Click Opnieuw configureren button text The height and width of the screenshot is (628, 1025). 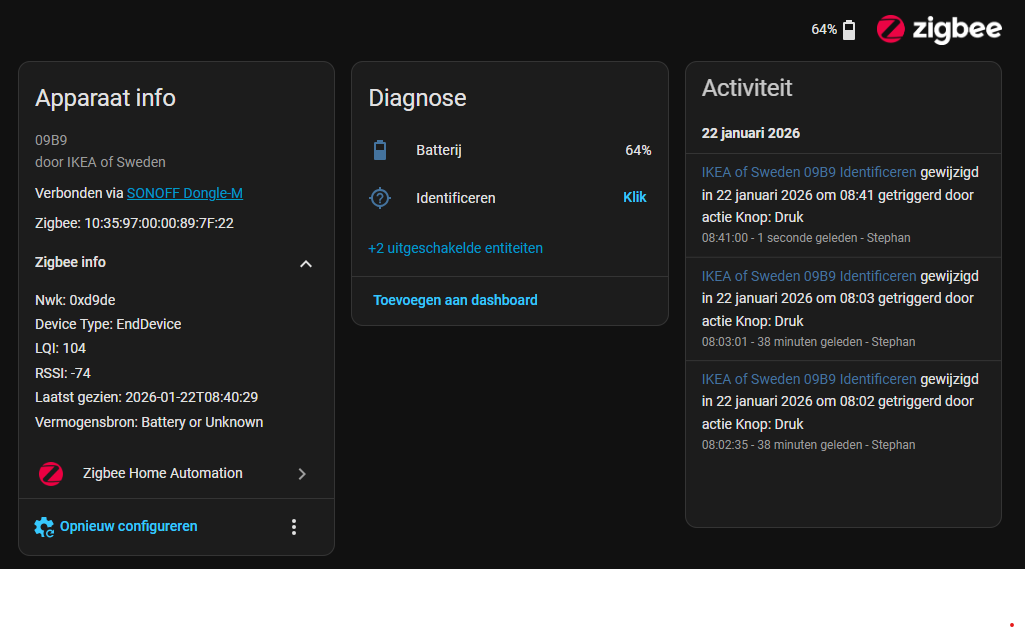pyautogui.click(x=128, y=526)
